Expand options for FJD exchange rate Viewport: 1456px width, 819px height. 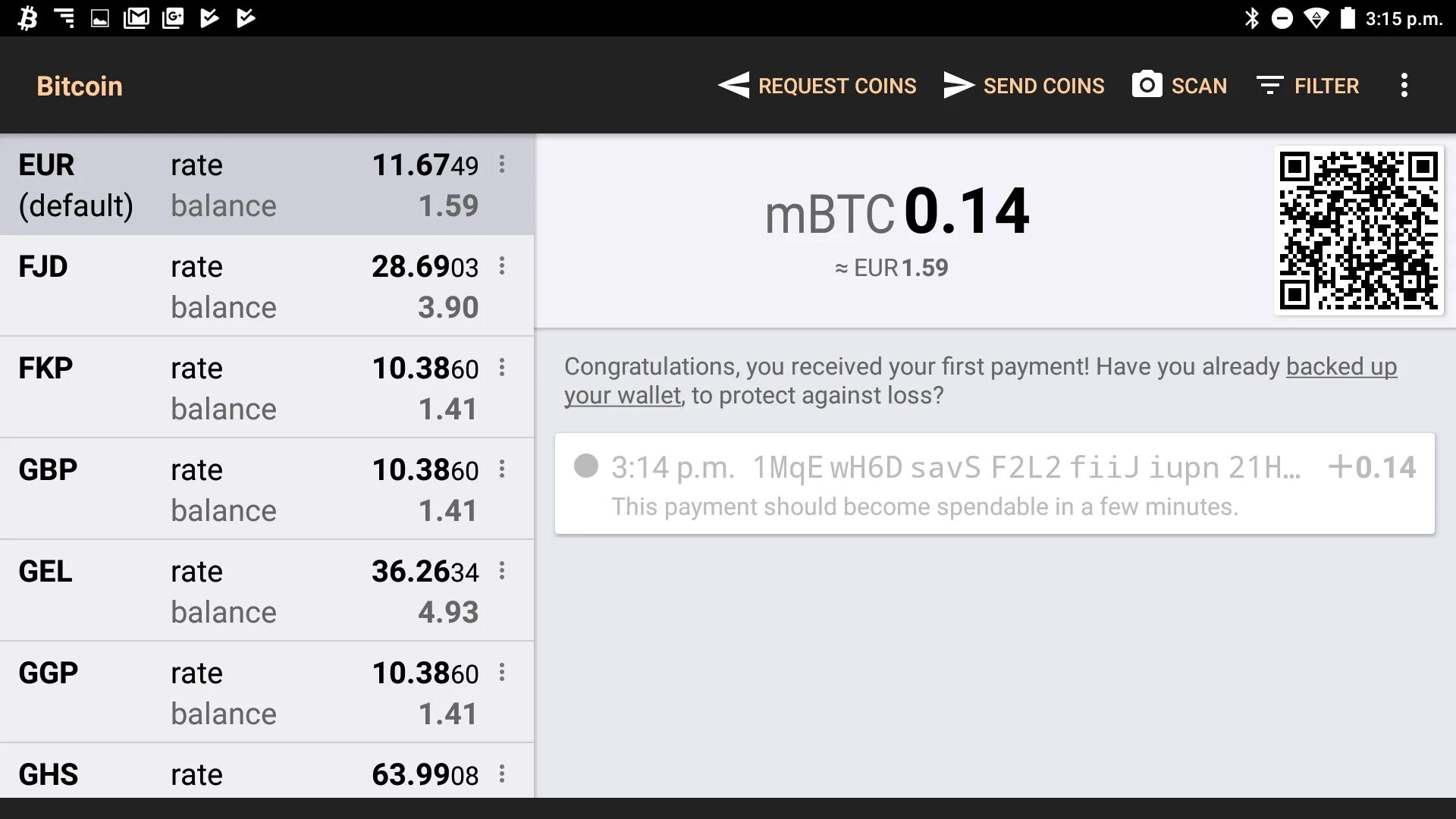click(502, 266)
